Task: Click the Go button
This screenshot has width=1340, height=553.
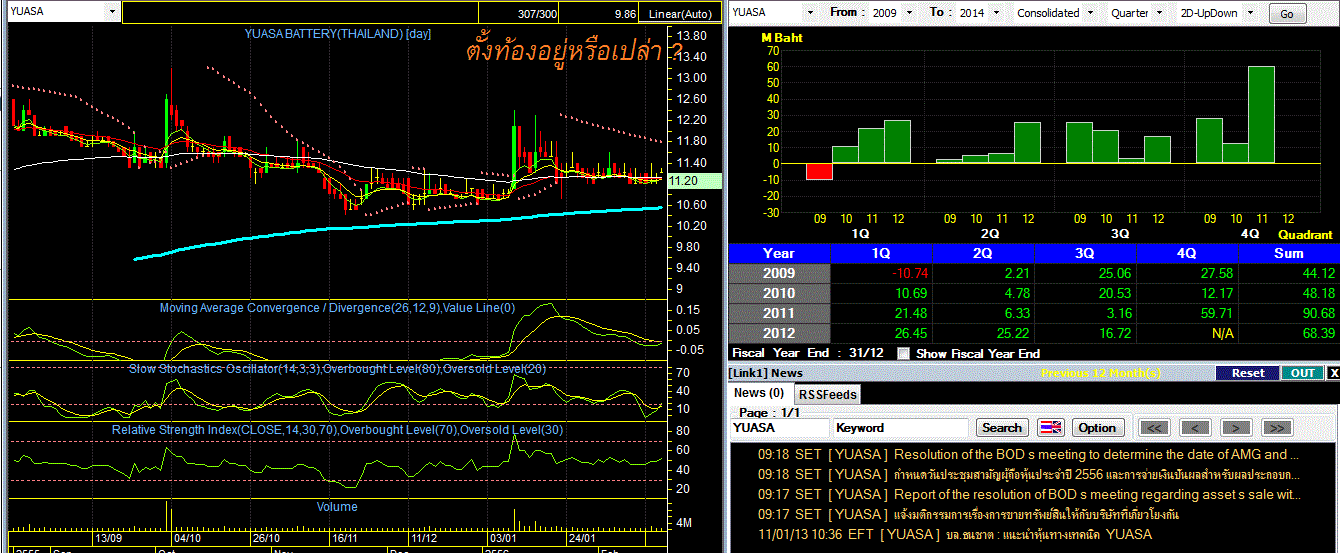Action: tap(1287, 14)
